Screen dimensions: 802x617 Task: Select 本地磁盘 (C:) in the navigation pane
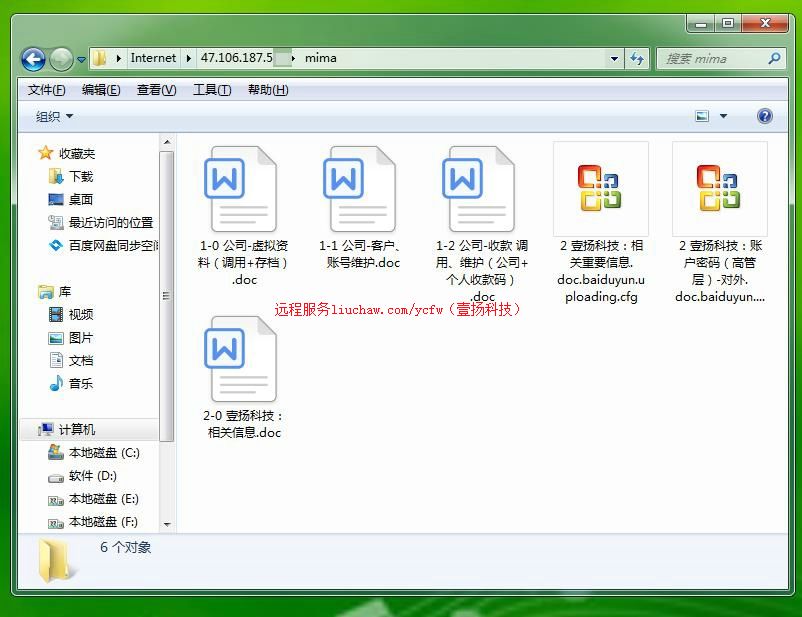(x=103, y=453)
